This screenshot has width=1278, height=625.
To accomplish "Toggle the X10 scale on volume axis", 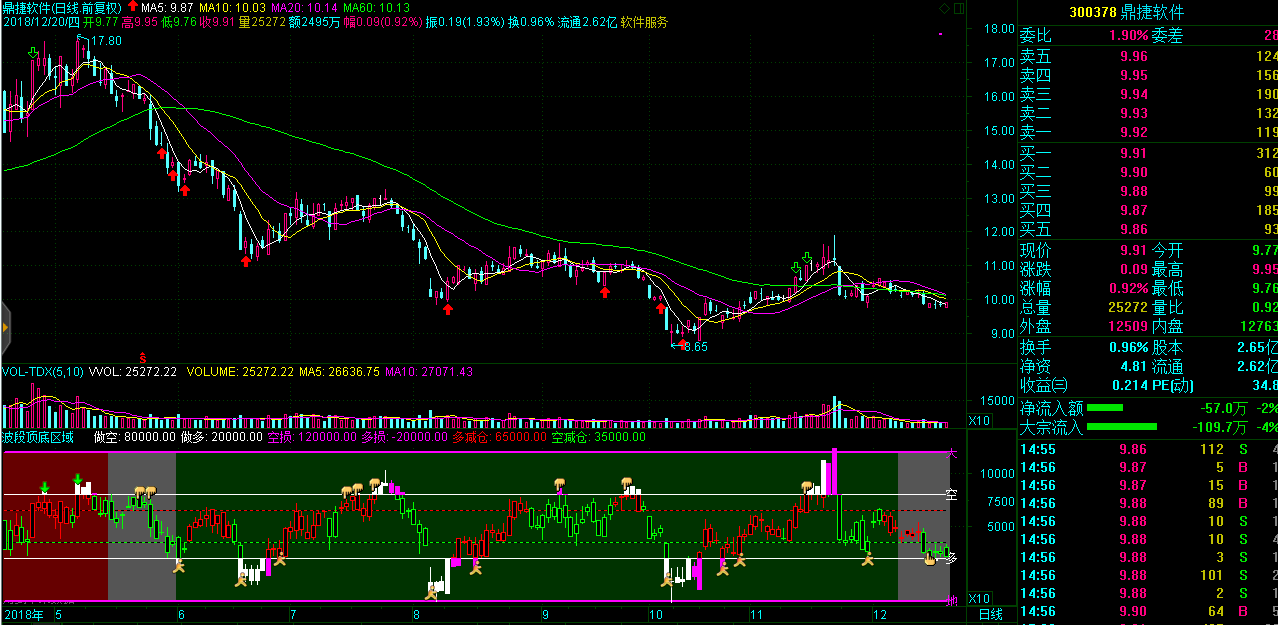I will [x=980, y=421].
